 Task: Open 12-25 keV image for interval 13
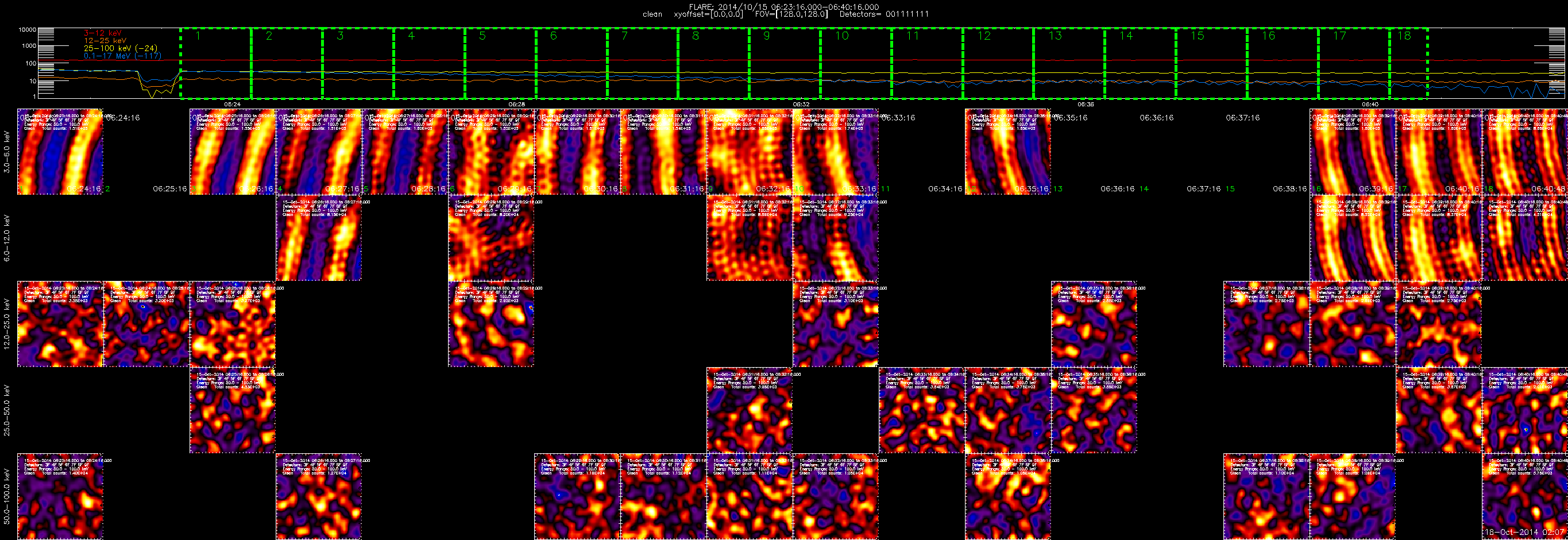tap(1093, 324)
